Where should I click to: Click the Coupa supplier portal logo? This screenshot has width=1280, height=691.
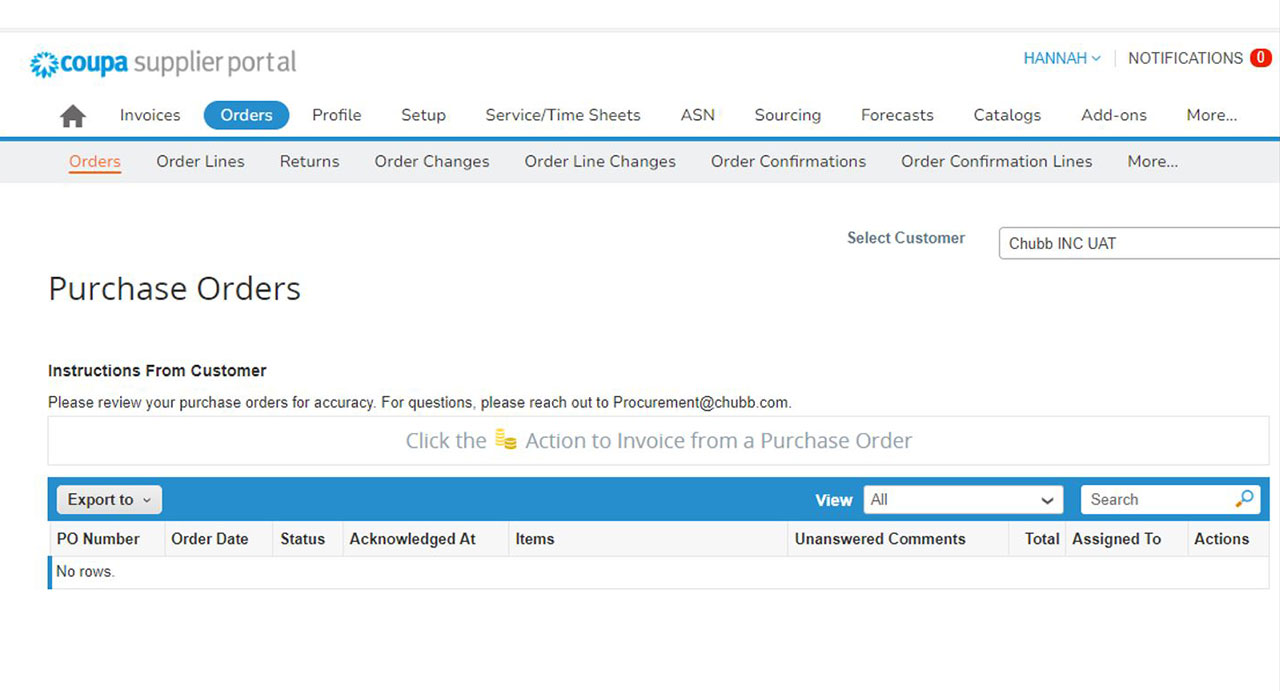164,64
